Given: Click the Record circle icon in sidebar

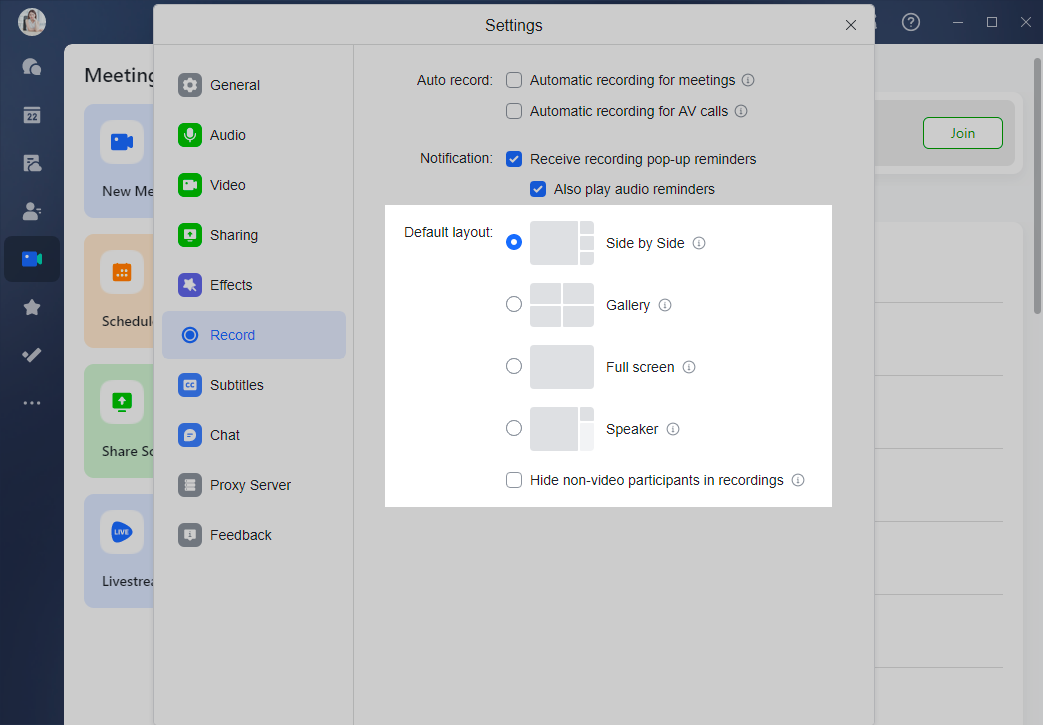Looking at the screenshot, I should tap(190, 335).
